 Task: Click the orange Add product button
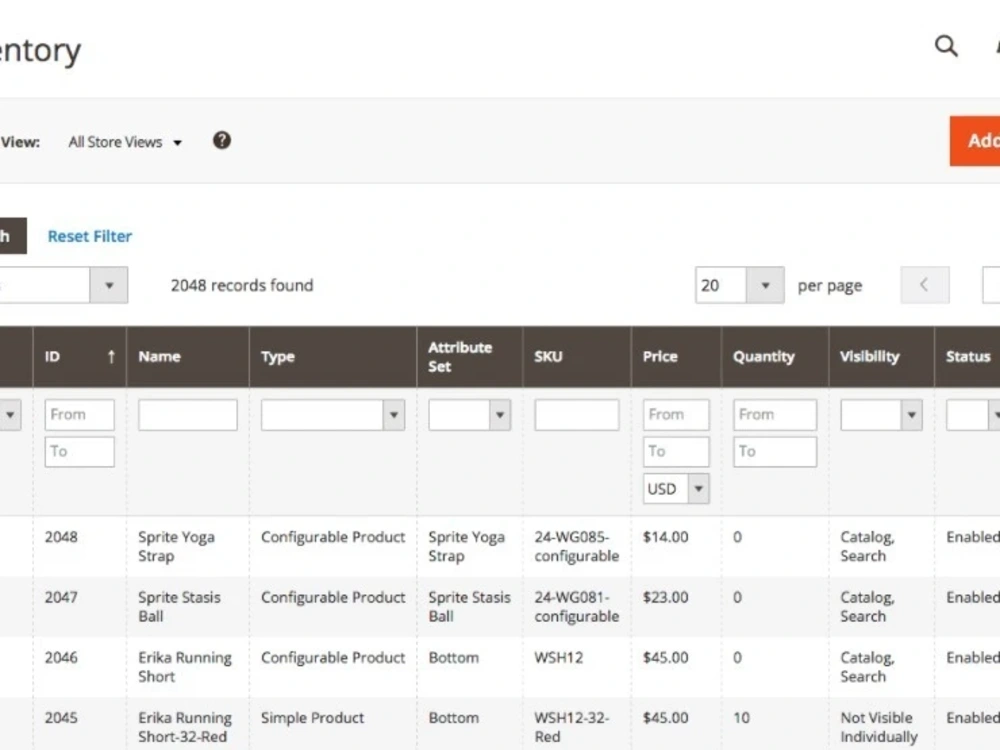tap(975, 141)
